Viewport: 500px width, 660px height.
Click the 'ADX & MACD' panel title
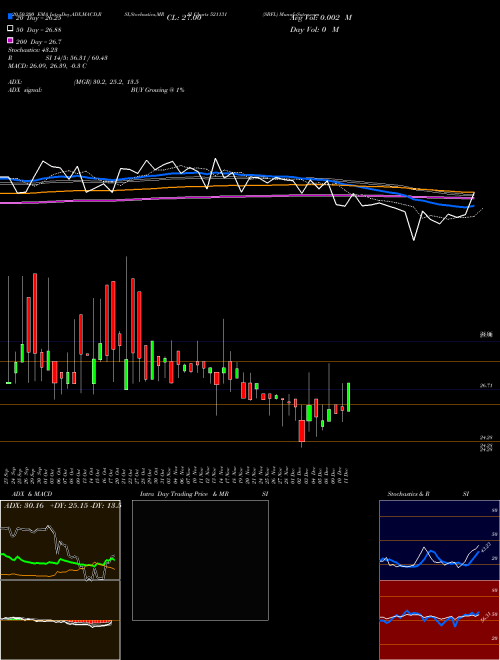tap(32, 494)
